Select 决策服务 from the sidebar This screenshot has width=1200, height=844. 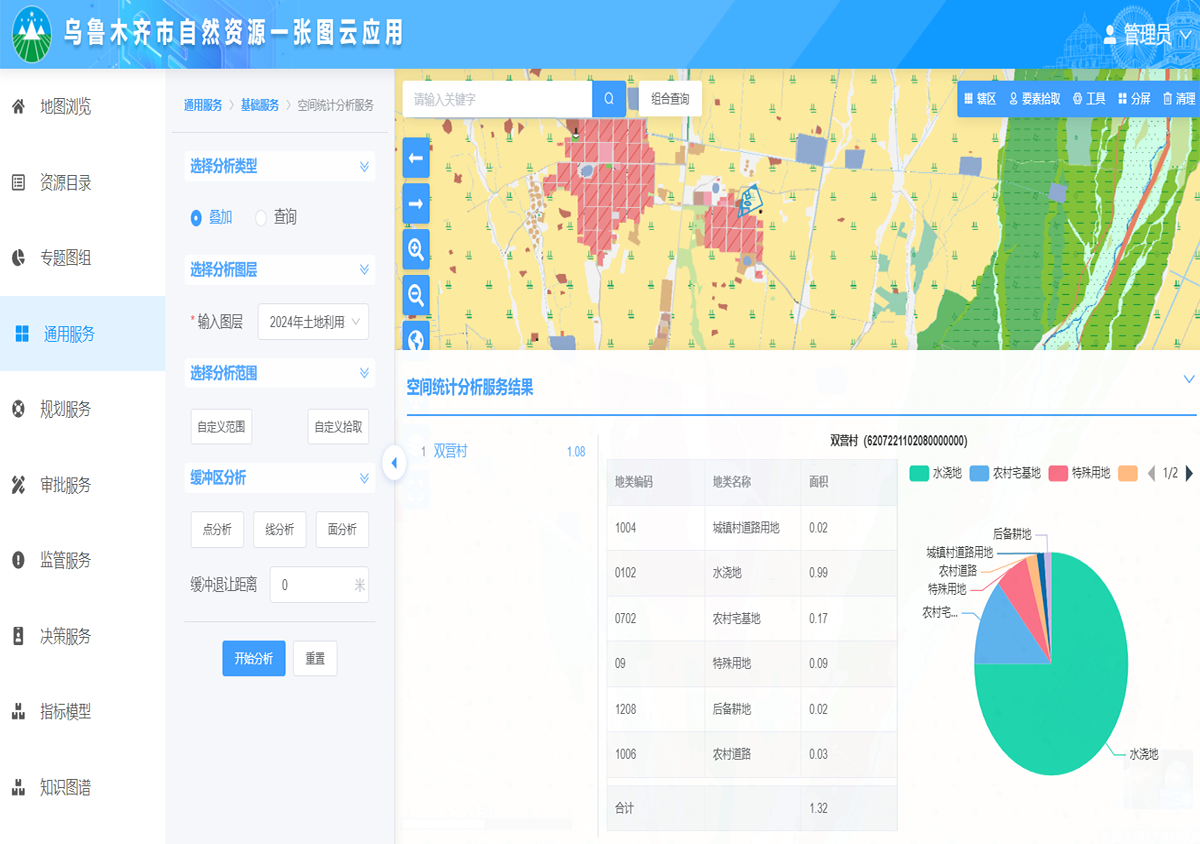point(82,637)
